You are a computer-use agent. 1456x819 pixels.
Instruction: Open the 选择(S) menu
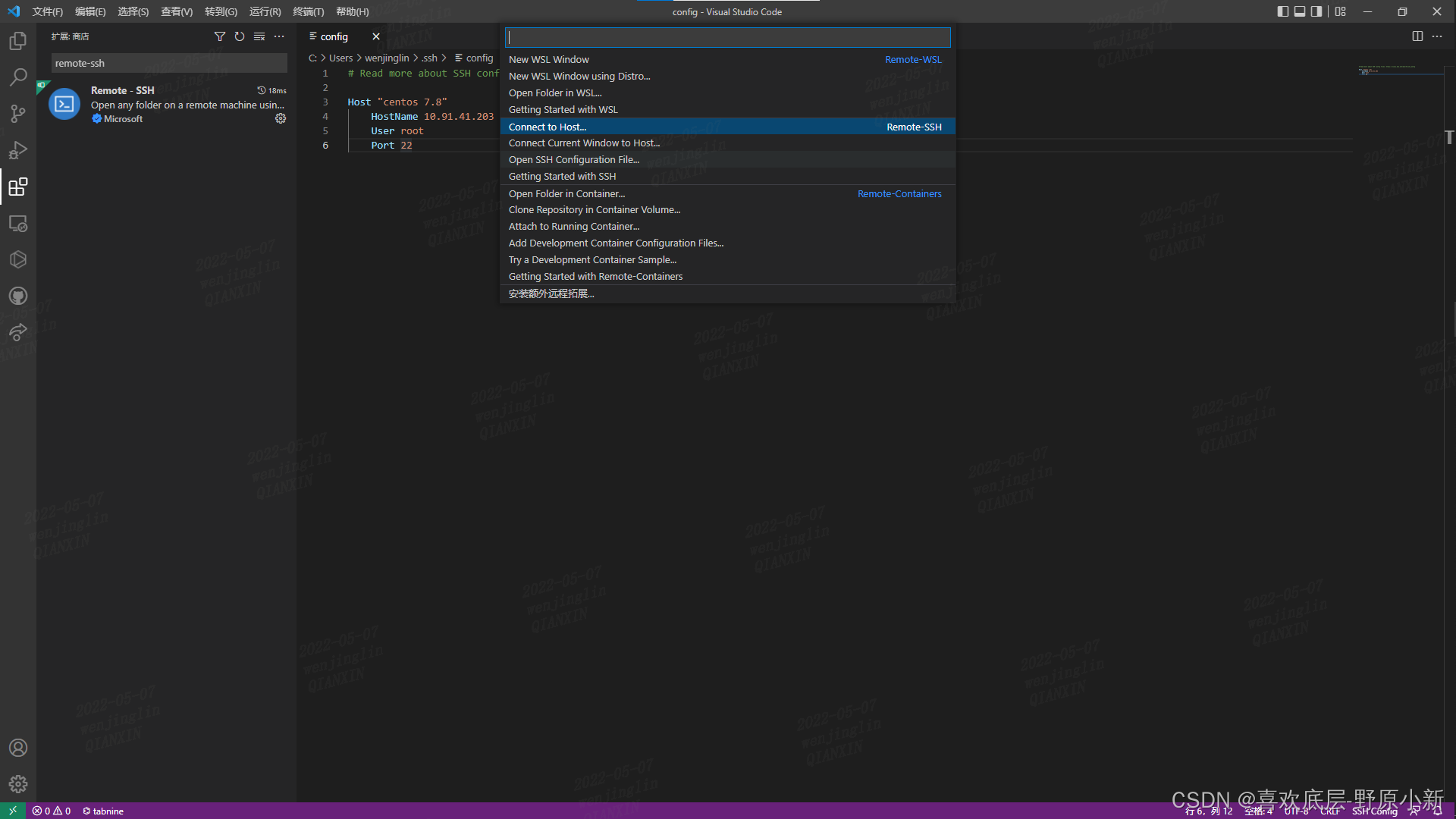pos(133,11)
